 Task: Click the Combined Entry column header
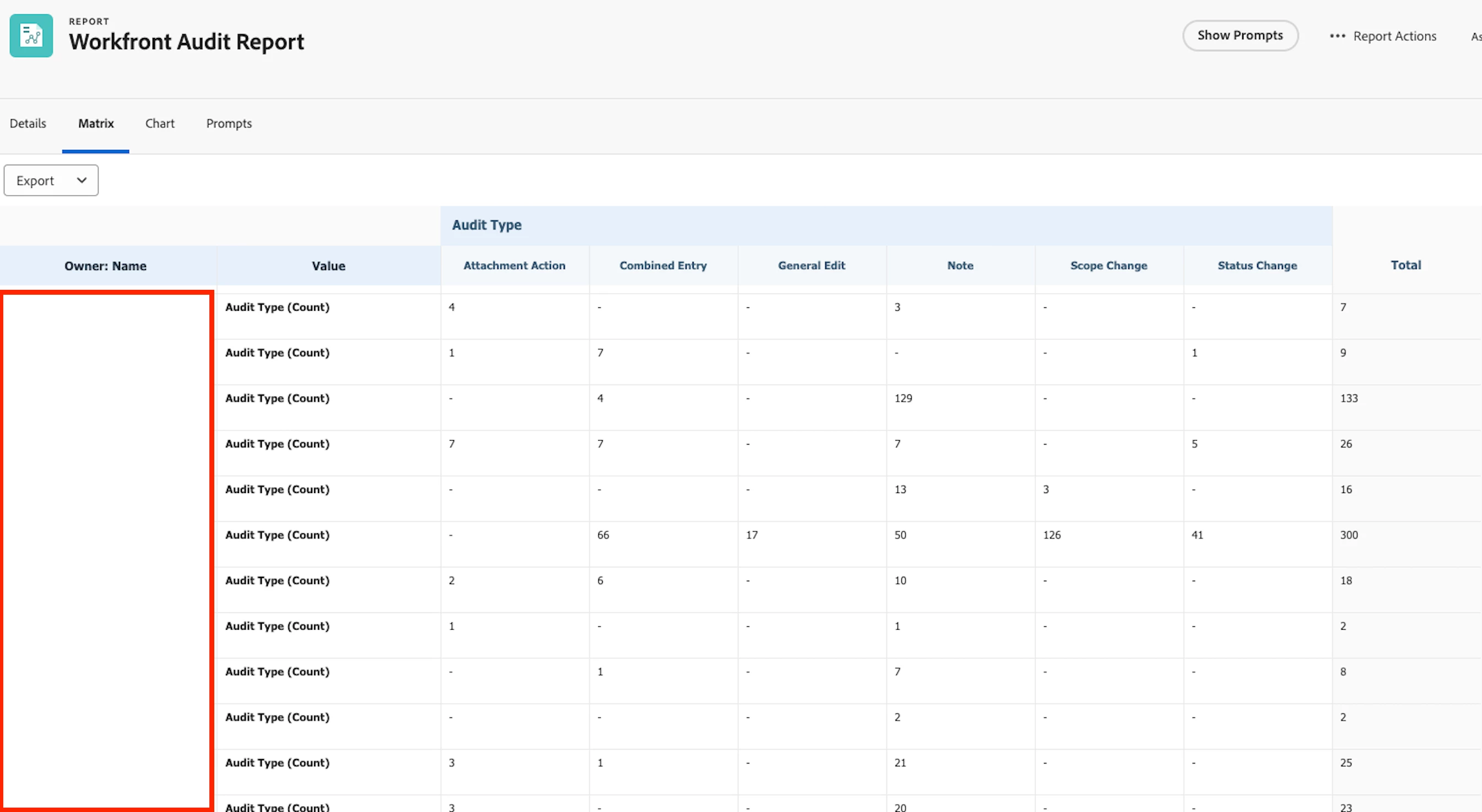tap(663, 266)
